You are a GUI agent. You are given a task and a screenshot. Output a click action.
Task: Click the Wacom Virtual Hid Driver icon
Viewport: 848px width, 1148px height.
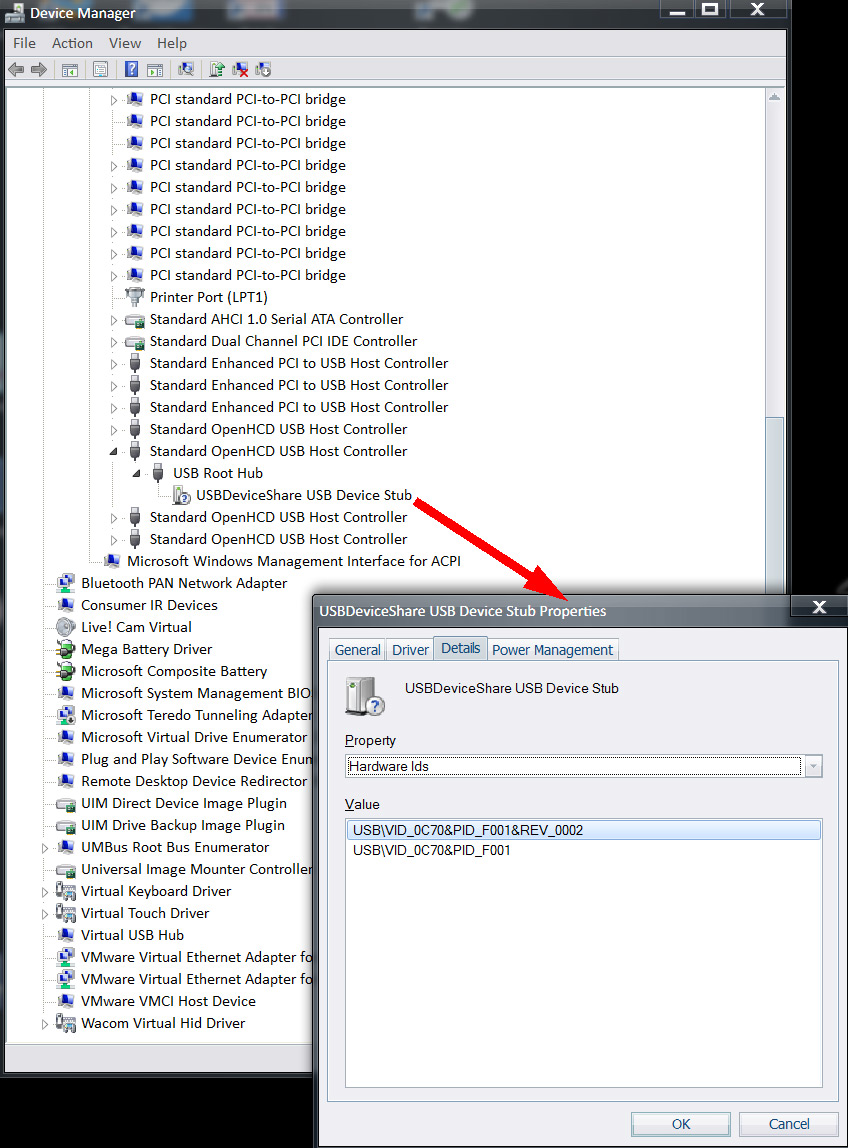[x=65, y=1023]
